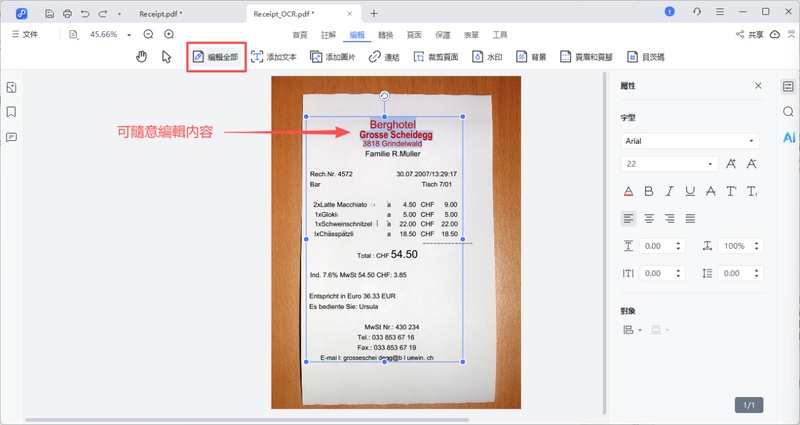Viewport: 800px width, 425px height.
Task: Open the font color picker
Action: coord(628,191)
